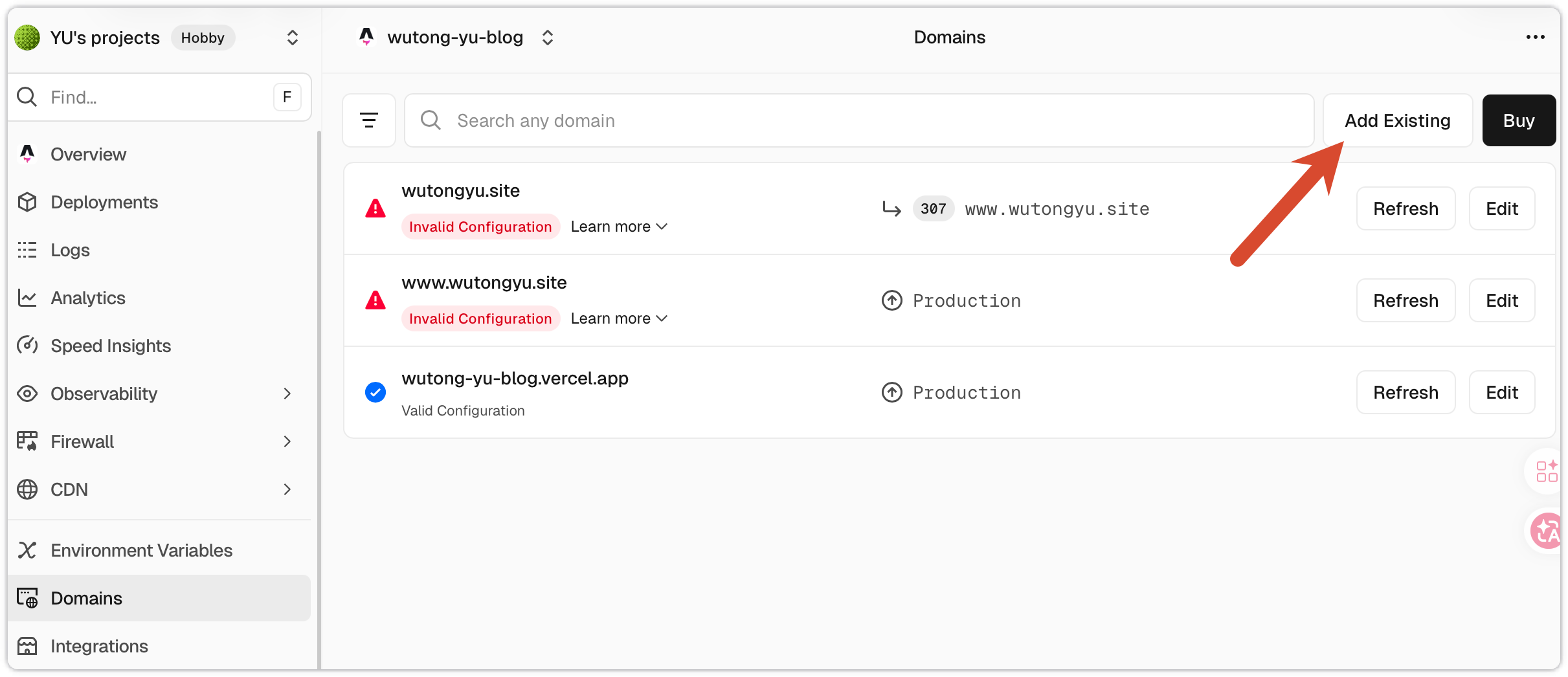1568x677 pixels.
Task: Edit the wutong-yu-blog.vercel.app domain
Action: point(1502,392)
